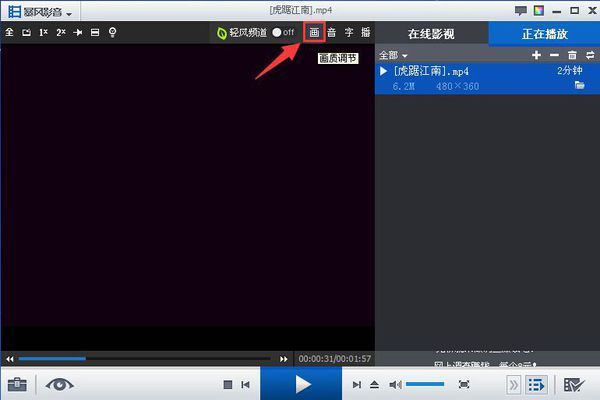600x400 pixels.
Task: Click the green 轻风频道 leaf icon
Action: [222, 33]
